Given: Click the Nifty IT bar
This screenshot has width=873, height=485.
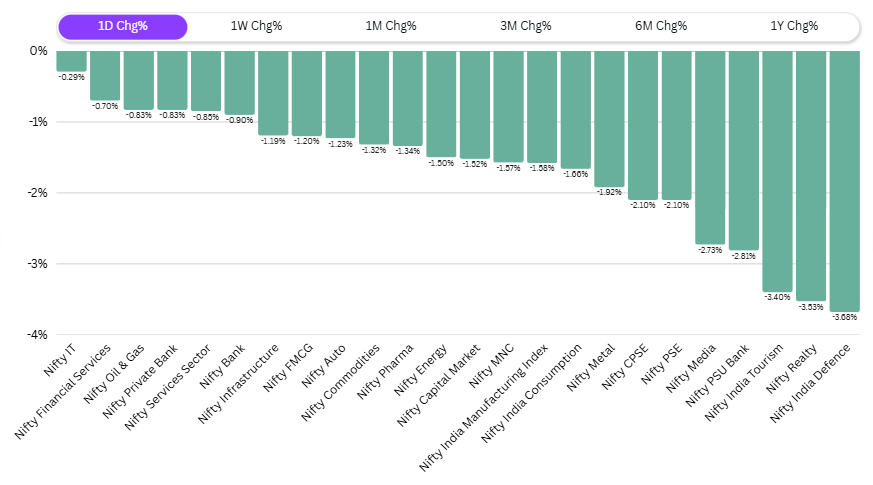Looking at the screenshot, I should [x=71, y=60].
